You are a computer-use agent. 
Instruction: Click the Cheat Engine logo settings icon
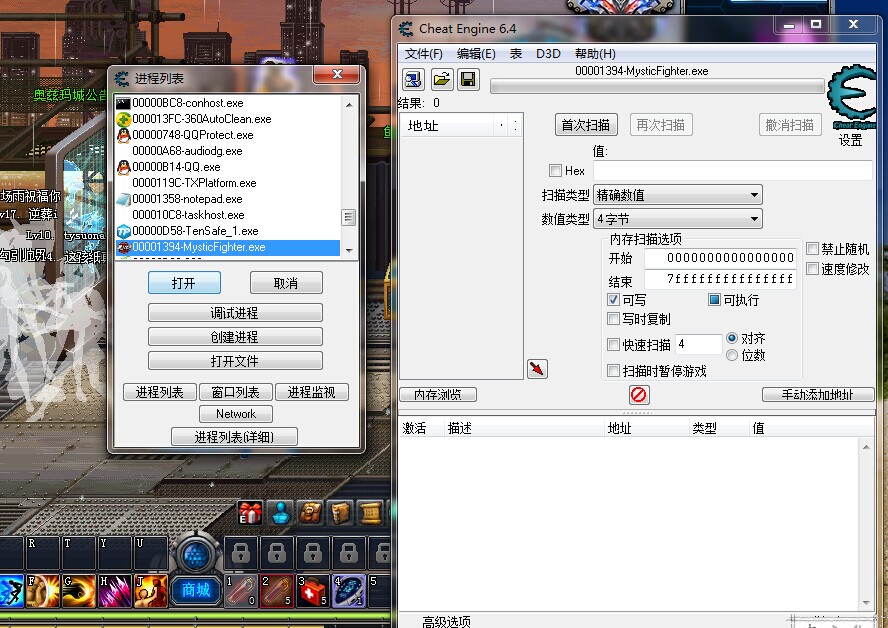pyautogui.click(x=852, y=97)
